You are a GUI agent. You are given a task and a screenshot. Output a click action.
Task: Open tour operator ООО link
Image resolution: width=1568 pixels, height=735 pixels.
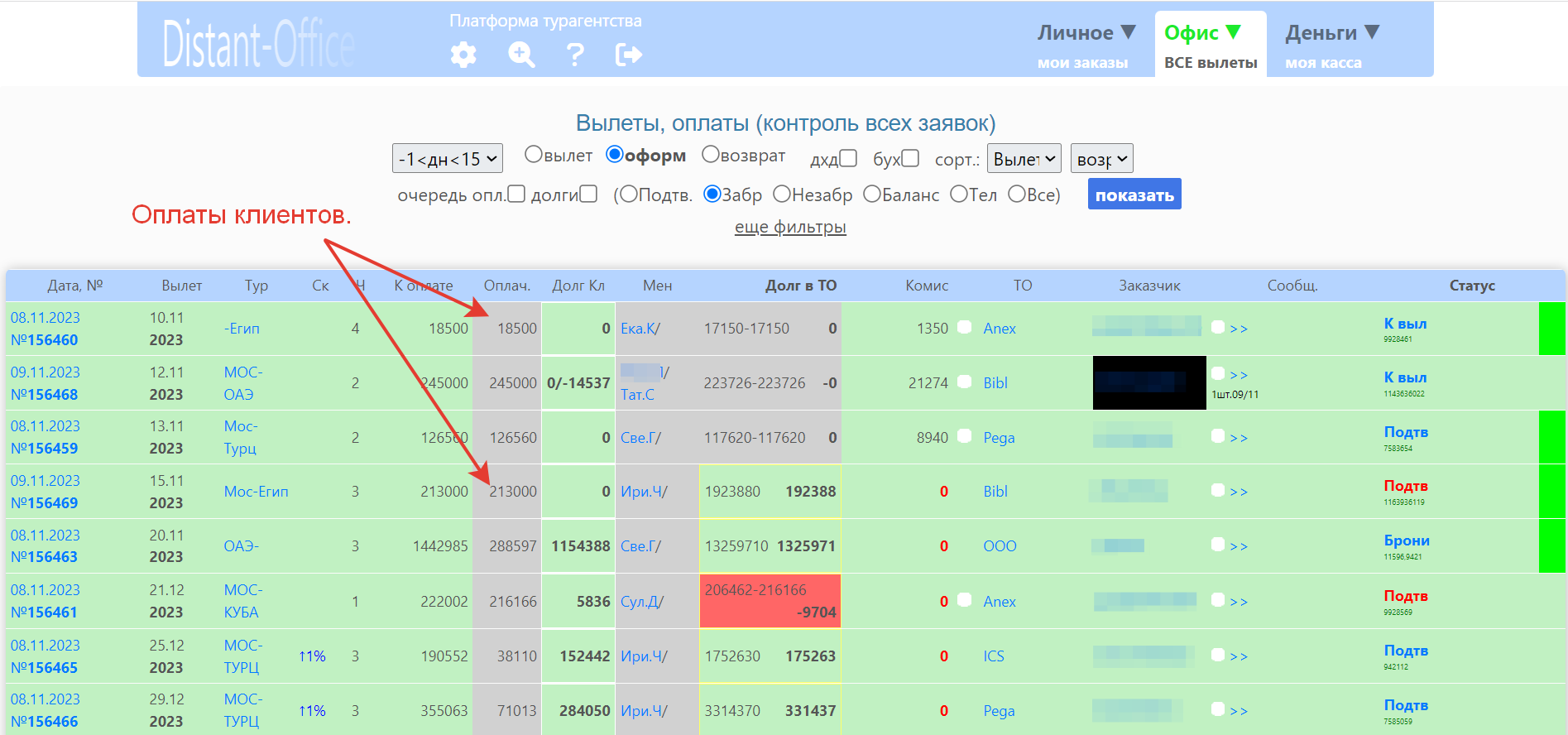pos(1000,546)
